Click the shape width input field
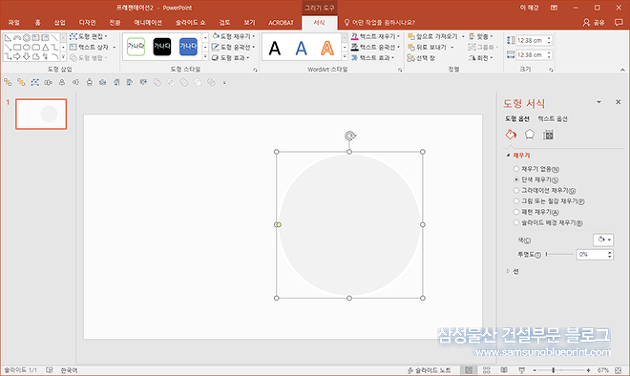This screenshot has width=630, height=376. [530, 55]
